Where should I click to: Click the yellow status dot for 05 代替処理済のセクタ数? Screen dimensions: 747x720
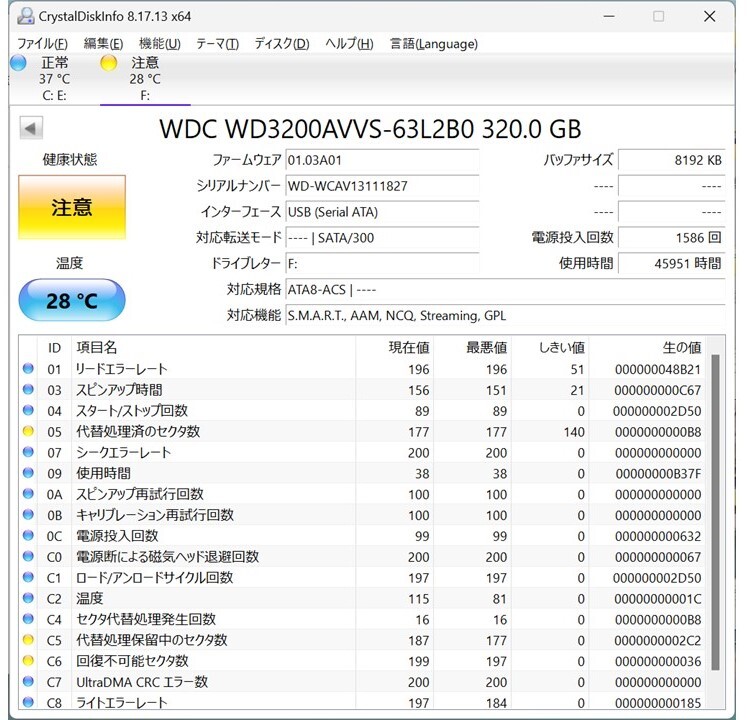(28, 431)
